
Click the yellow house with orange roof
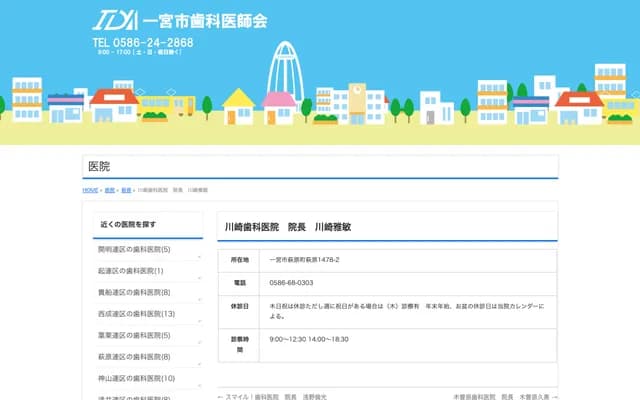coord(238,105)
